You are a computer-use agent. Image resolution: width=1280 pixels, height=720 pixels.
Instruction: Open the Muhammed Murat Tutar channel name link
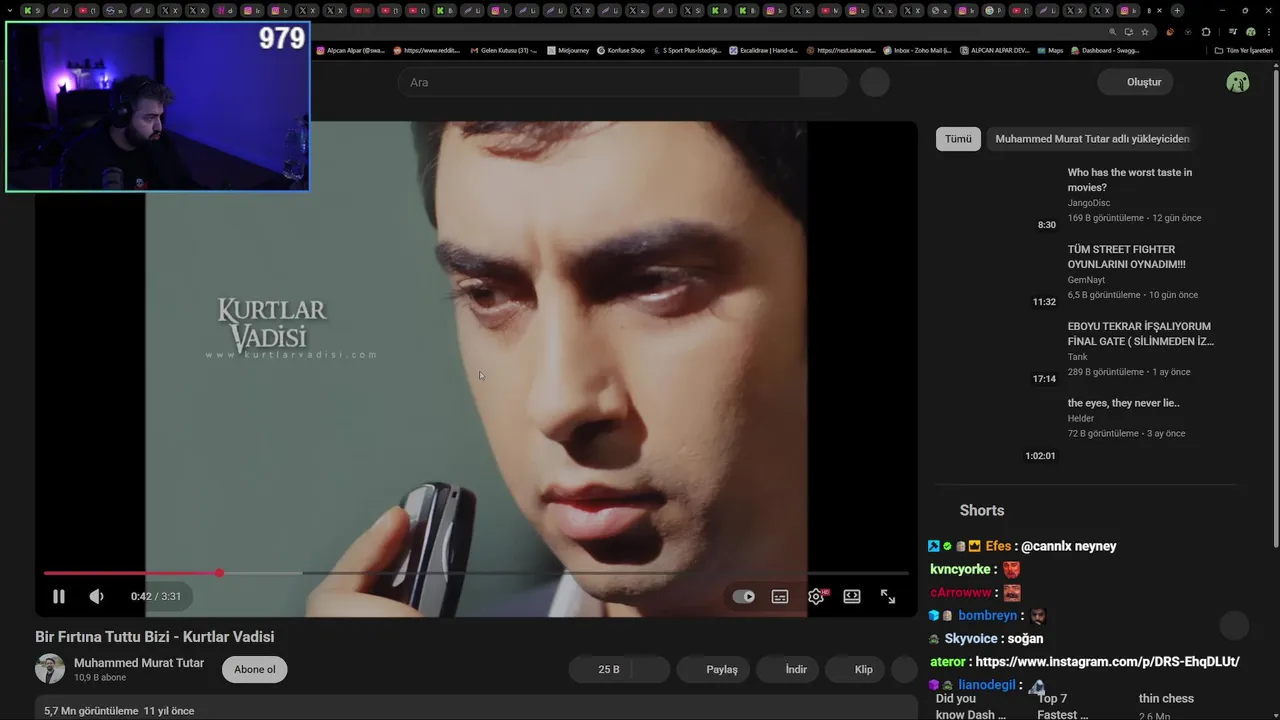click(139, 663)
